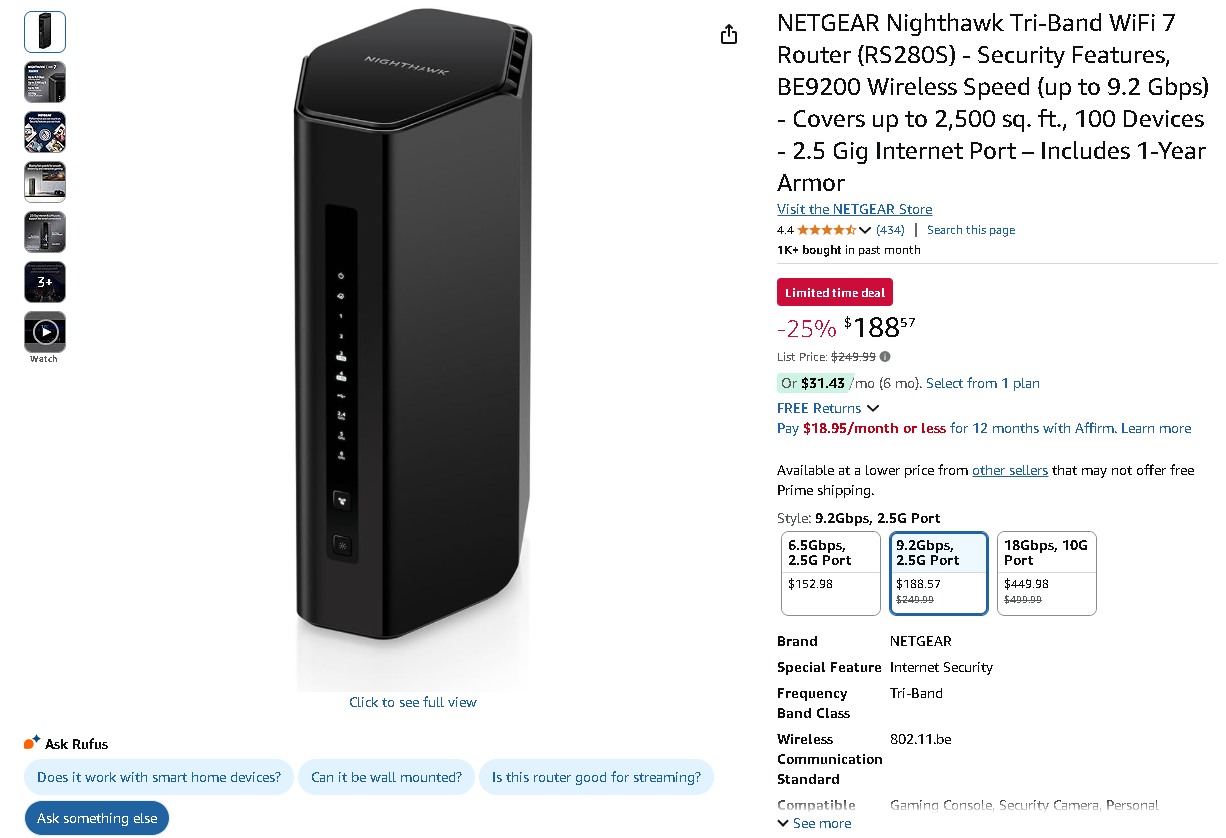Play the product video thumbnail
Screen dimensions: 1226x838
(x=45, y=331)
